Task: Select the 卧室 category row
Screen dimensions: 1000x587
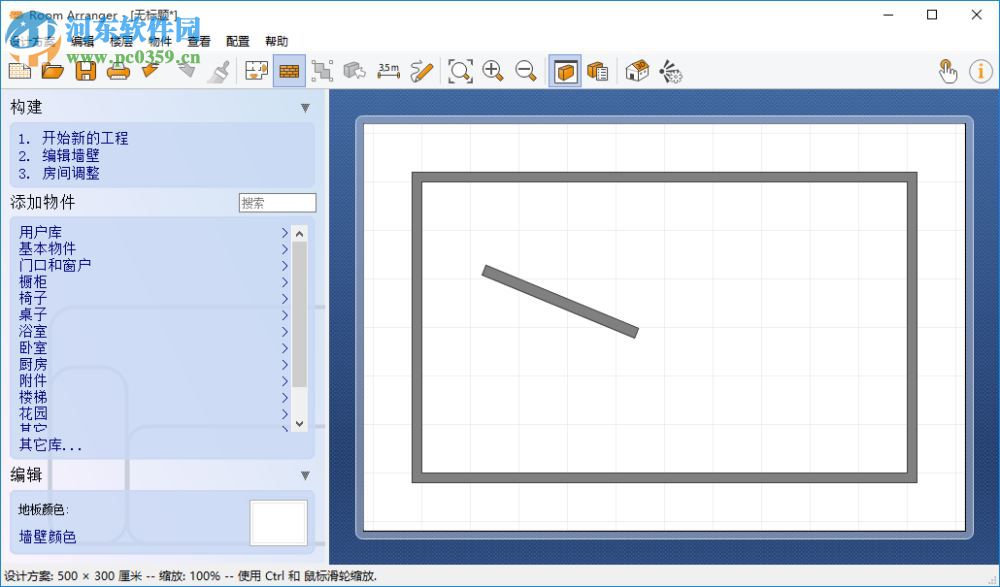Action: pyautogui.click(x=153, y=348)
